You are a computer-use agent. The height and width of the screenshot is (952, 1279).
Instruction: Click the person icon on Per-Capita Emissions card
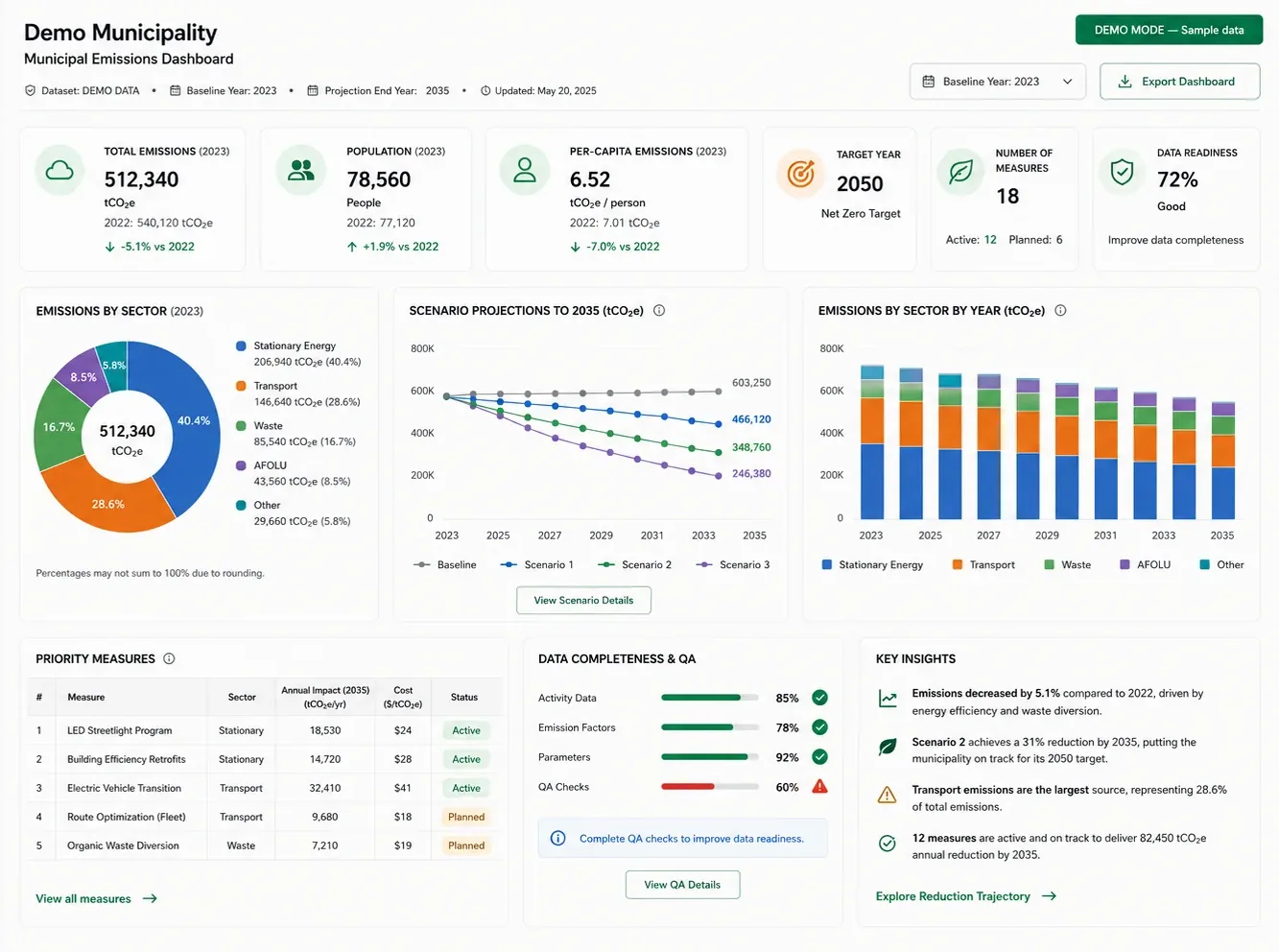pos(525,170)
